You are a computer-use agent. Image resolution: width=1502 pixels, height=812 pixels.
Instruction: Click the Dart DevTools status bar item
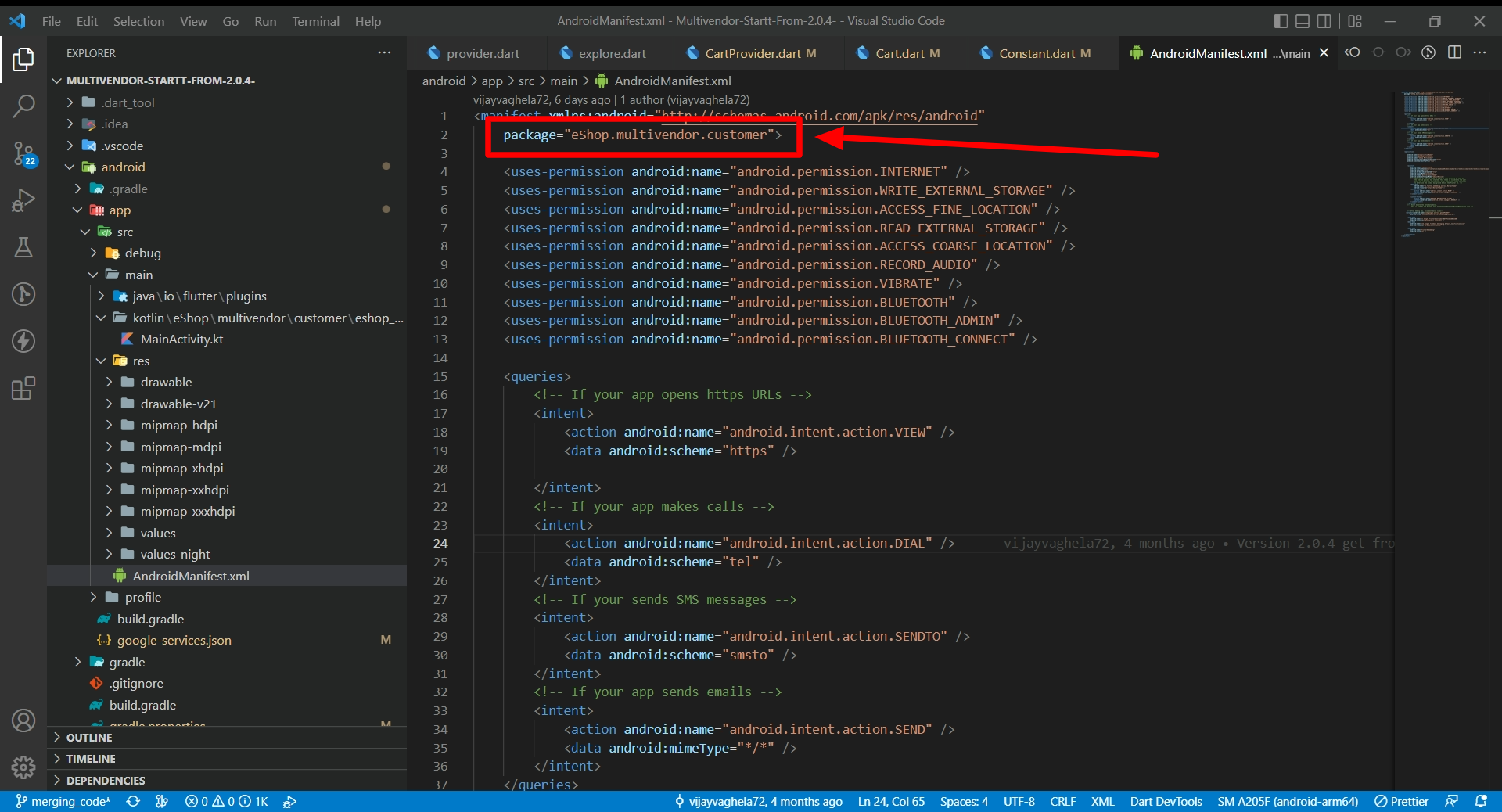[x=1166, y=801]
